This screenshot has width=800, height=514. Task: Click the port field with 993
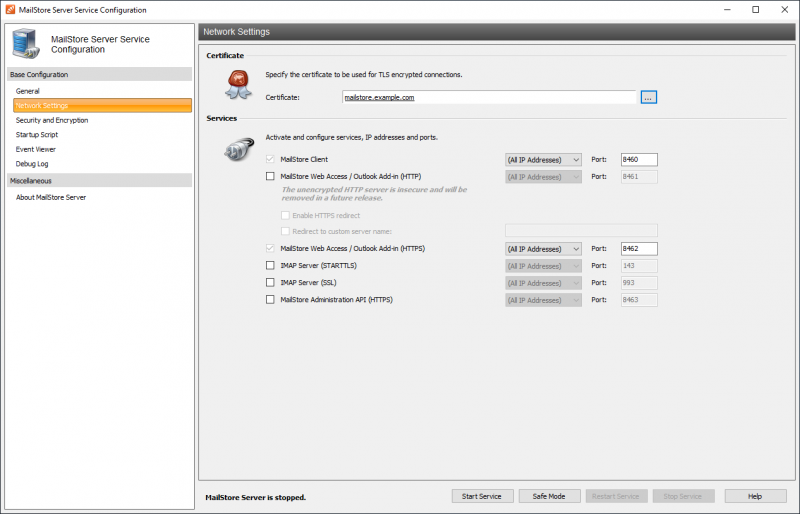pyautogui.click(x=639, y=283)
